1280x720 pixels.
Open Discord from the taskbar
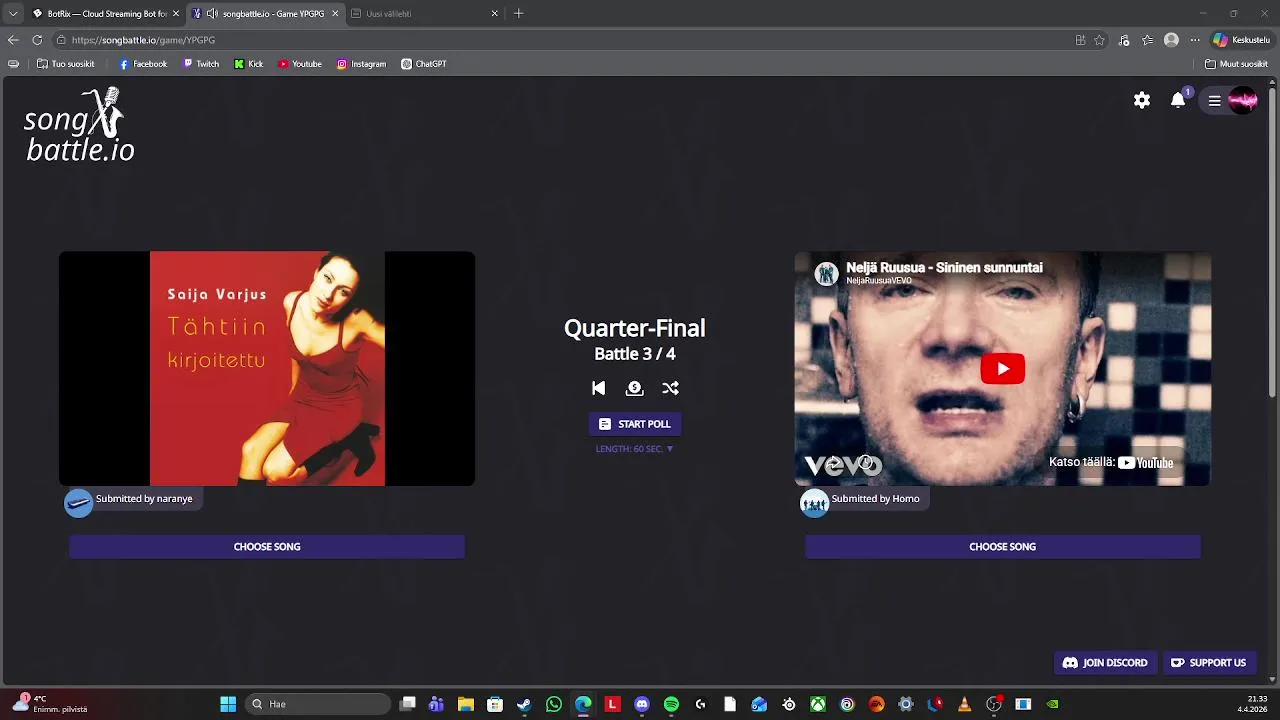(642, 704)
